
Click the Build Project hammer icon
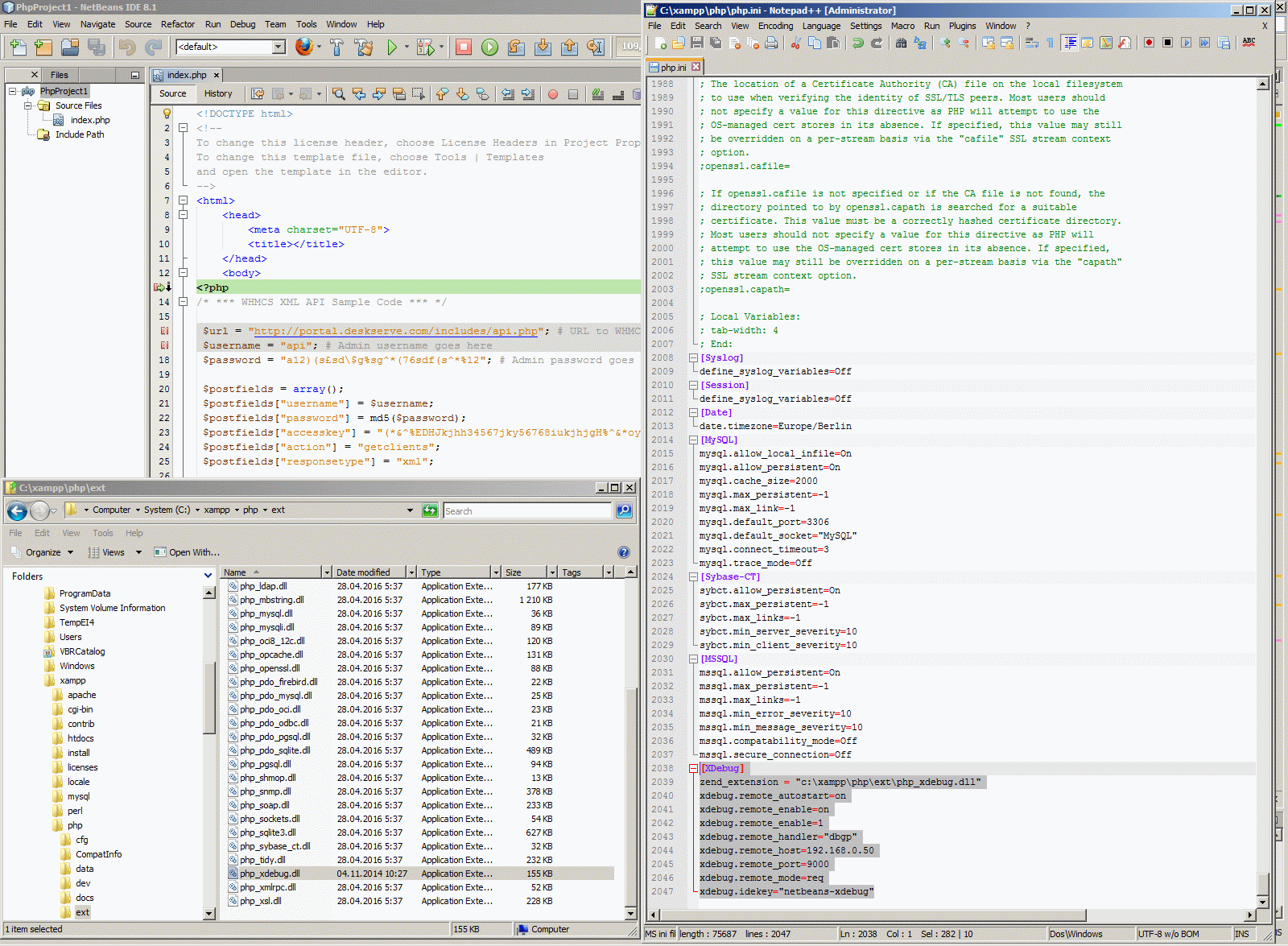(x=336, y=48)
